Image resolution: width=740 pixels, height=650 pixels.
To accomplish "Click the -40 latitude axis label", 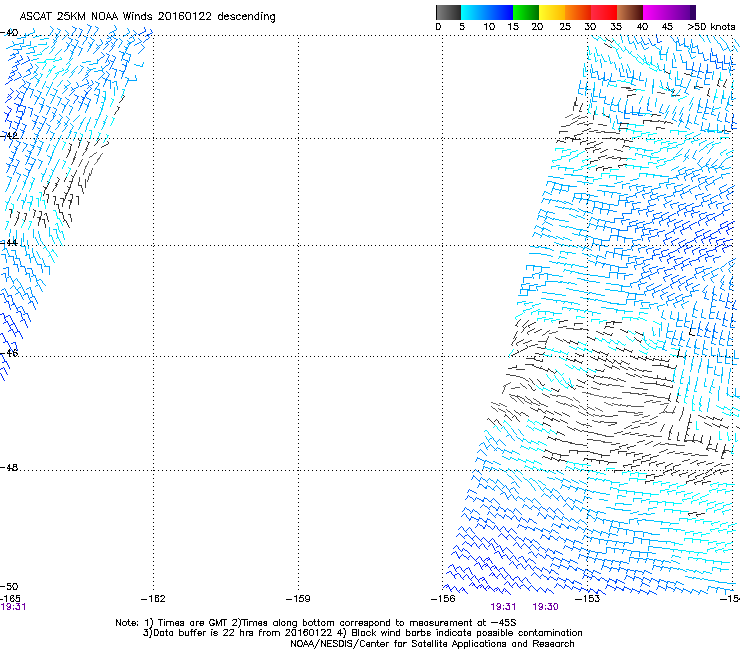I will click(9, 33).
